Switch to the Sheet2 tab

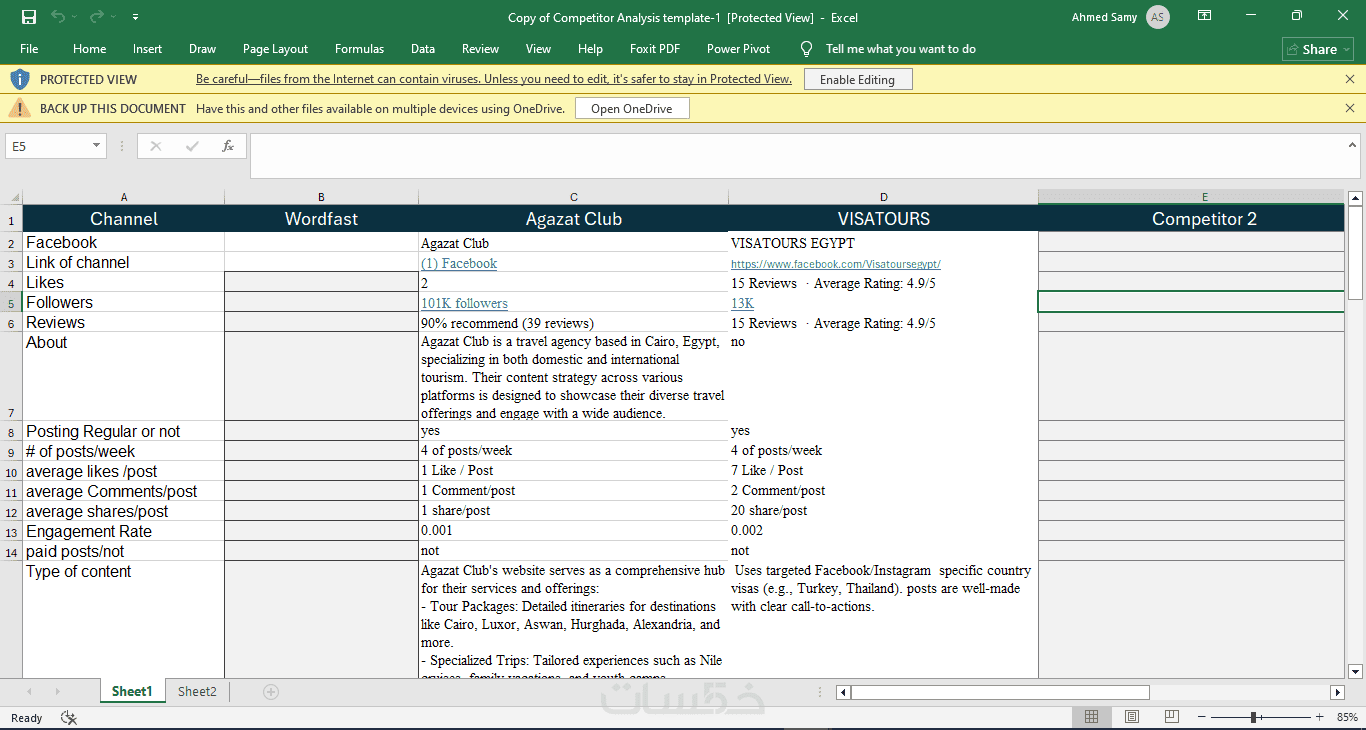(x=197, y=692)
